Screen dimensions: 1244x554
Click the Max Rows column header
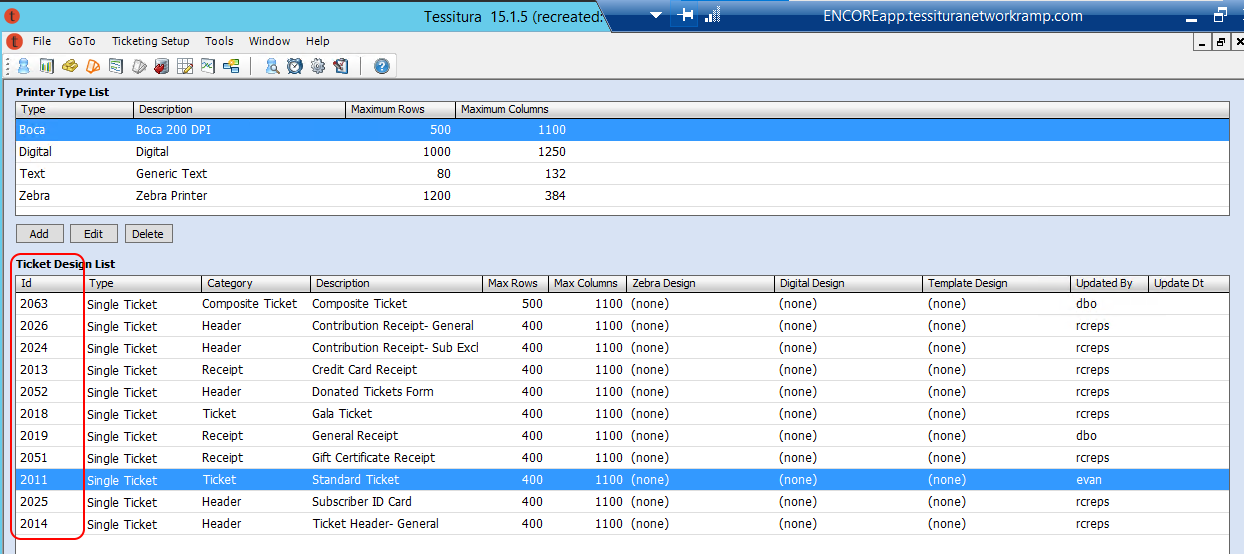pos(515,284)
